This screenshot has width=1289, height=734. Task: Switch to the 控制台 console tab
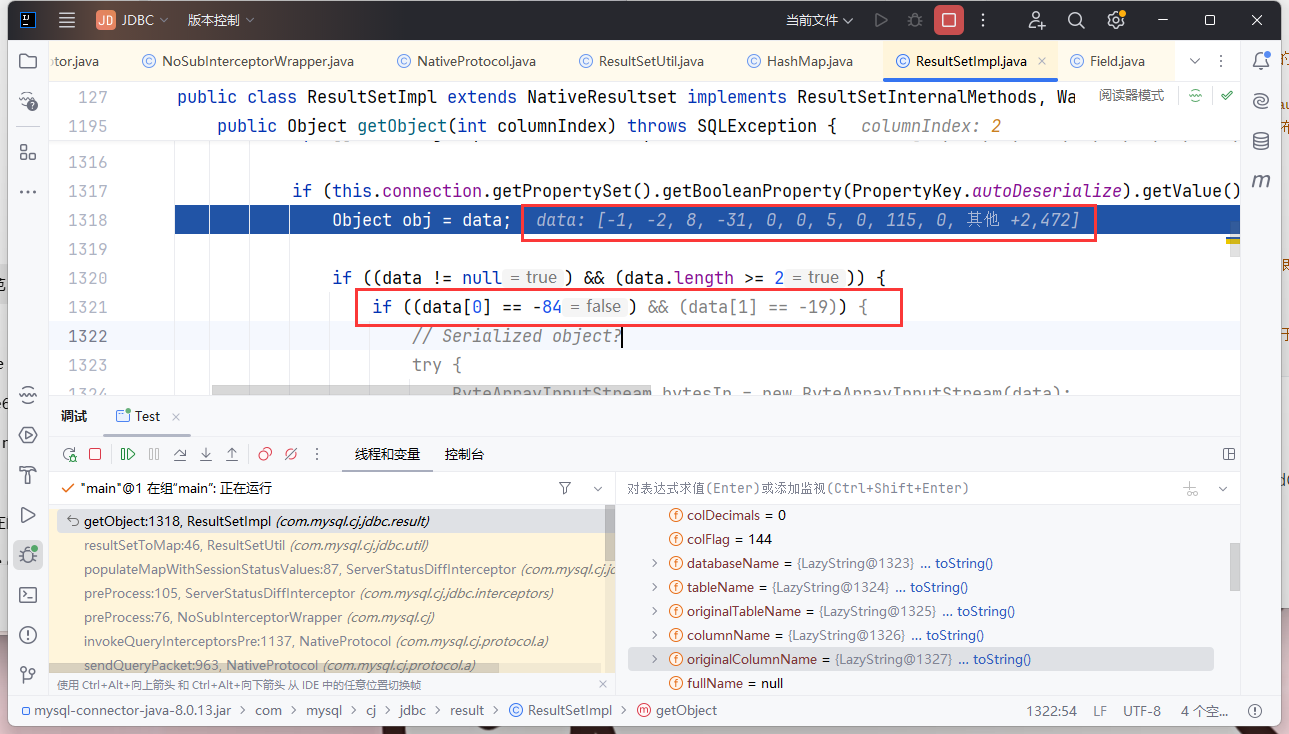[464, 454]
